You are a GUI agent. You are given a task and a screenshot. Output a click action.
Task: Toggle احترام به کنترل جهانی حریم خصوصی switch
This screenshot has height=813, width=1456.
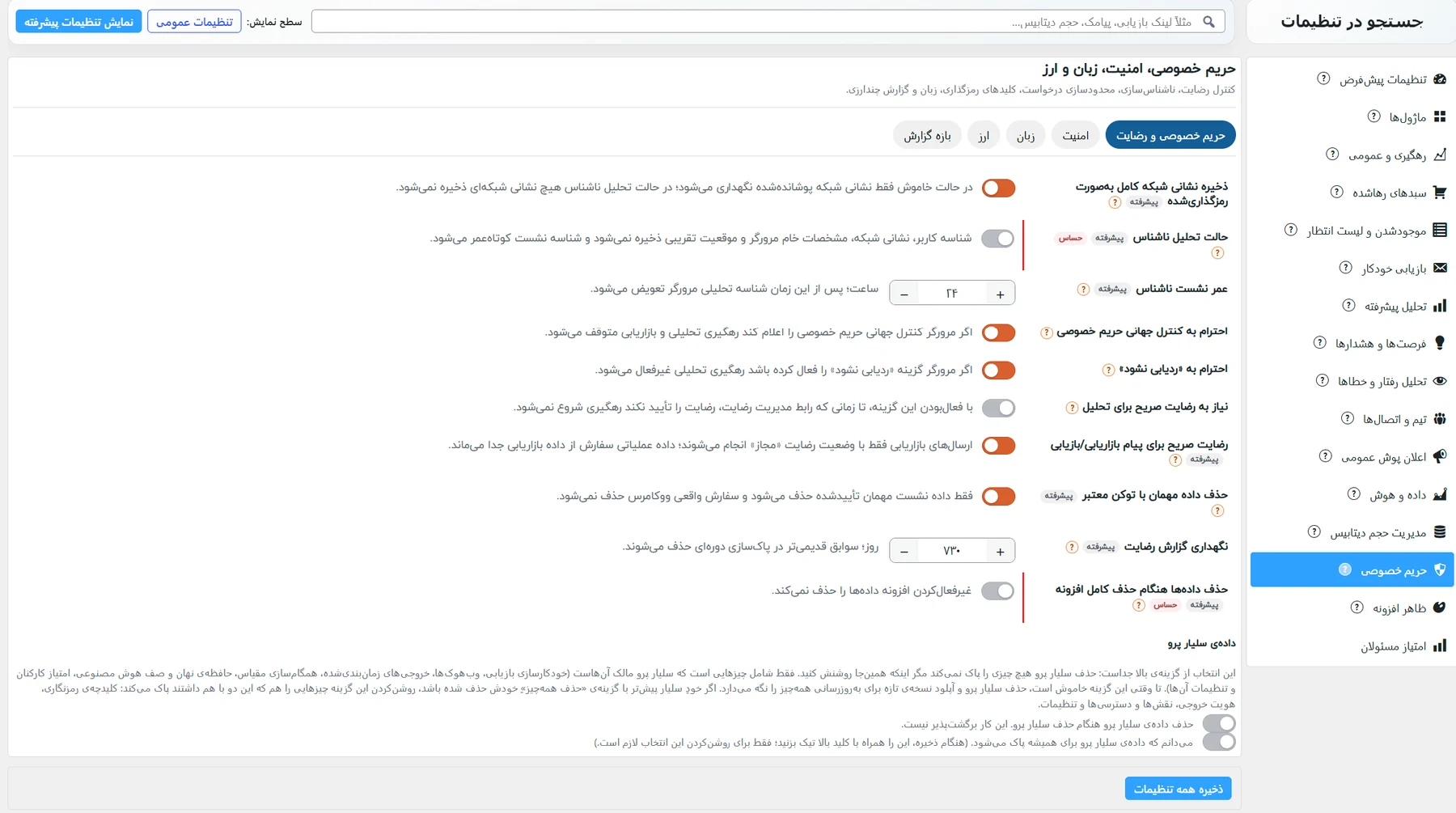pos(998,332)
